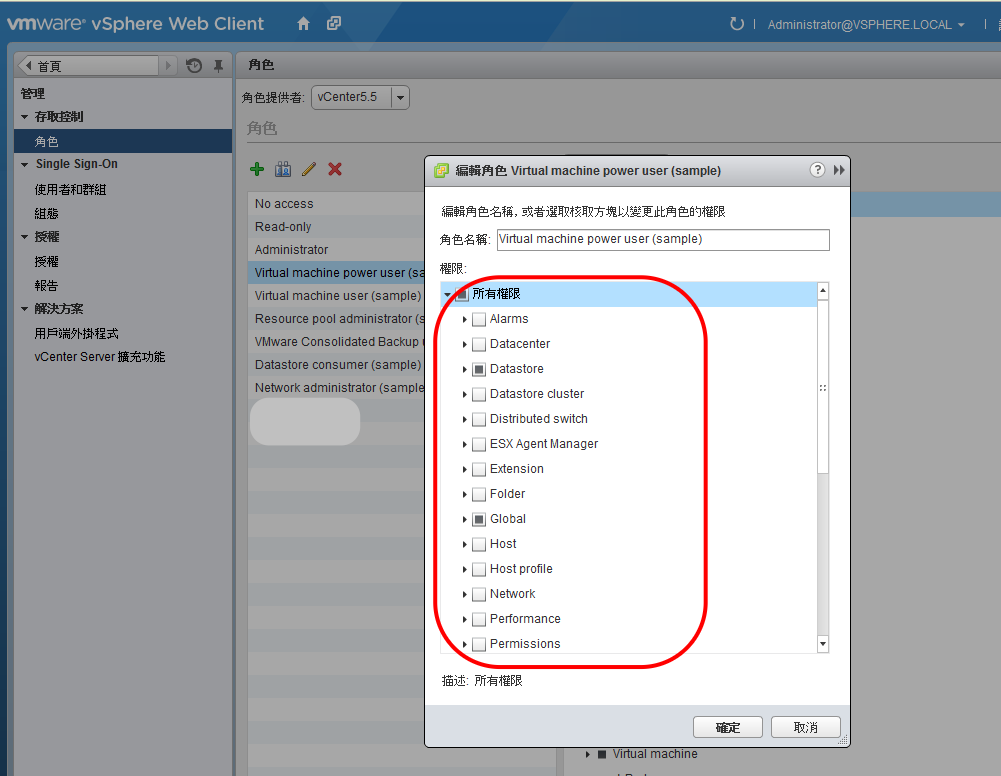Image resolution: width=1001 pixels, height=776 pixels.
Task: Click privilege list scroll up arrow
Action: click(823, 290)
